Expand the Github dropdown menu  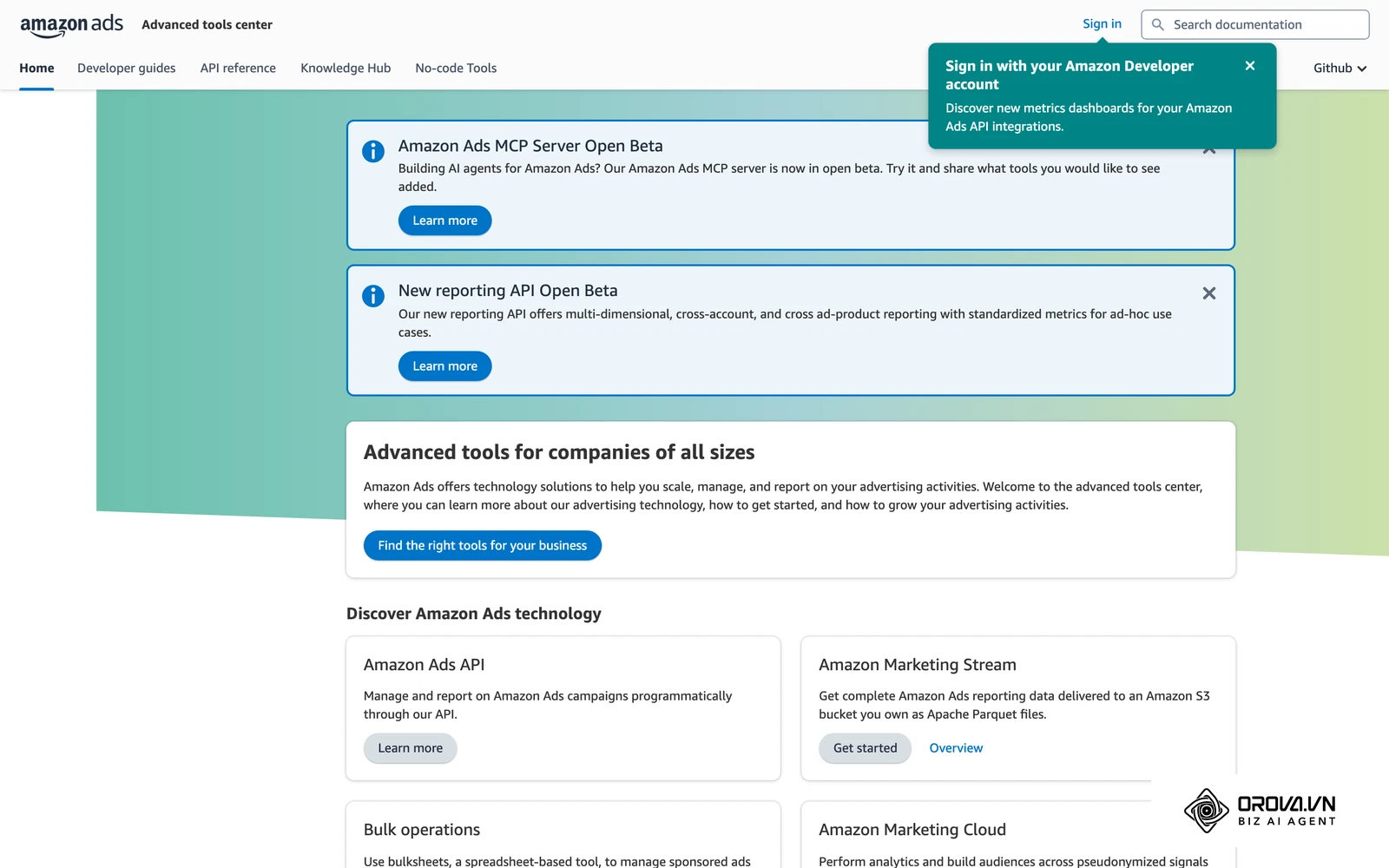click(x=1340, y=68)
